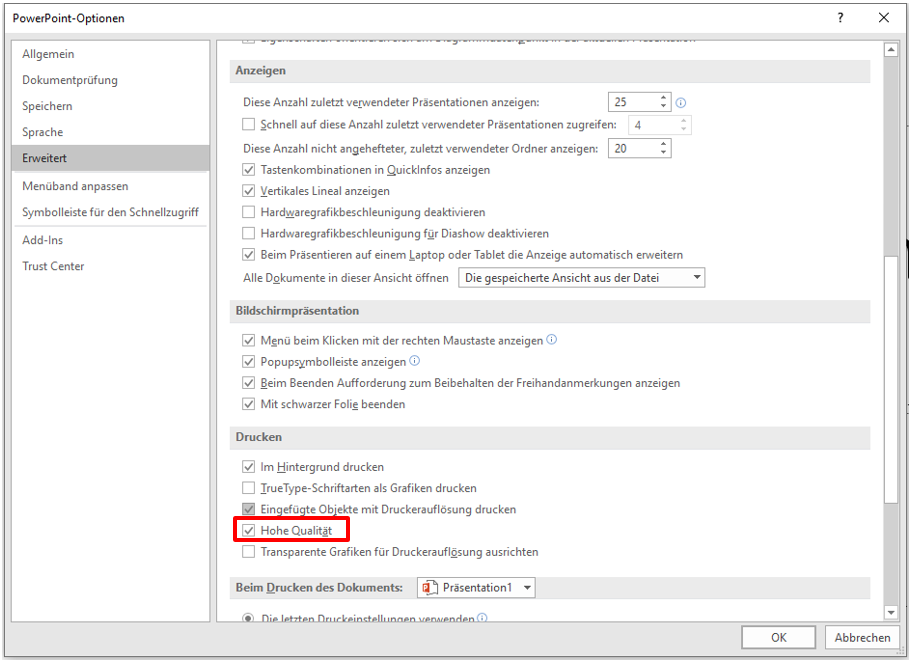
Task: Check Hardwaregrafikbeschleunigung deaktivieren
Action: pyautogui.click(x=248, y=212)
